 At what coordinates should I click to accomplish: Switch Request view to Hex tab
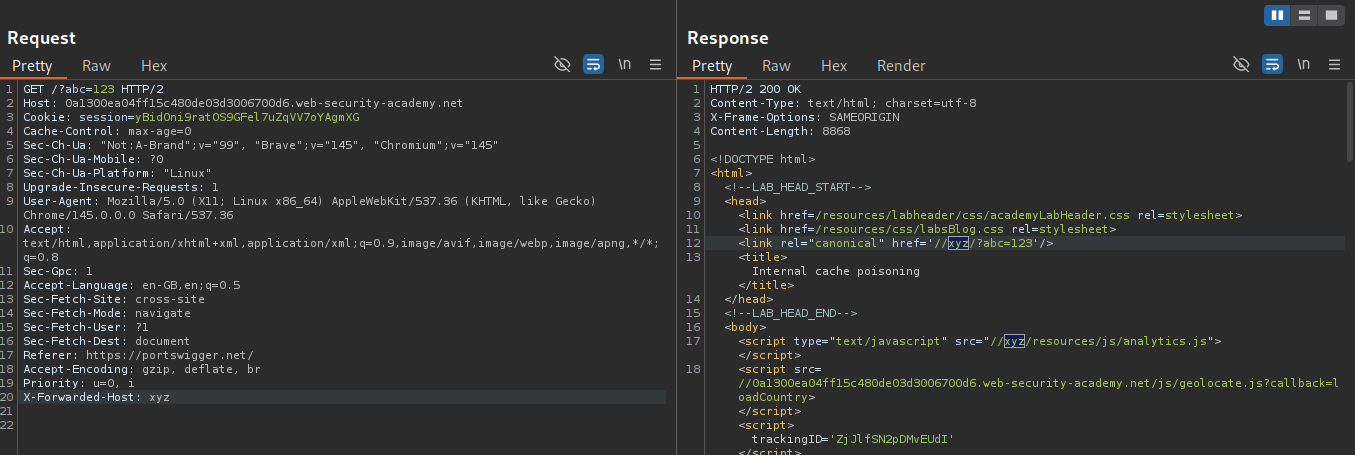click(x=154, y=66)
